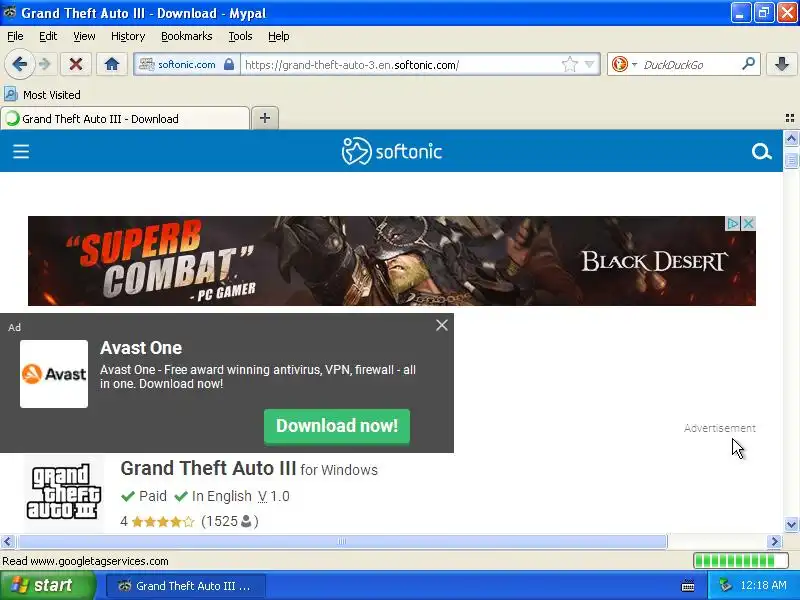Screen dimensions: 800x600
Task: Open the home page icon
Action: (112, 64)
